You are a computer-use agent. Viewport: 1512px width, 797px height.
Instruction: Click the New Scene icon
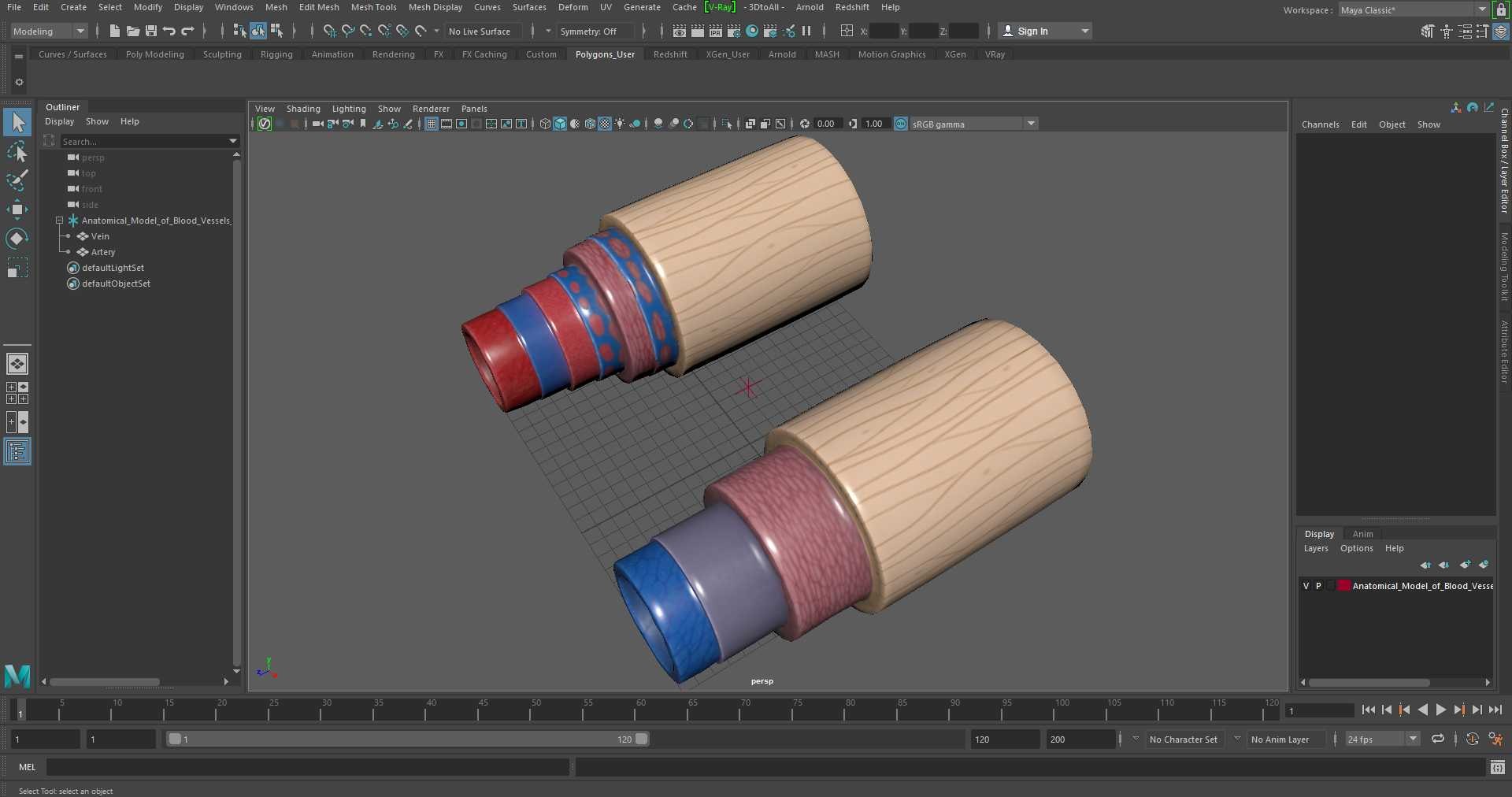click(x=115, y=32)
